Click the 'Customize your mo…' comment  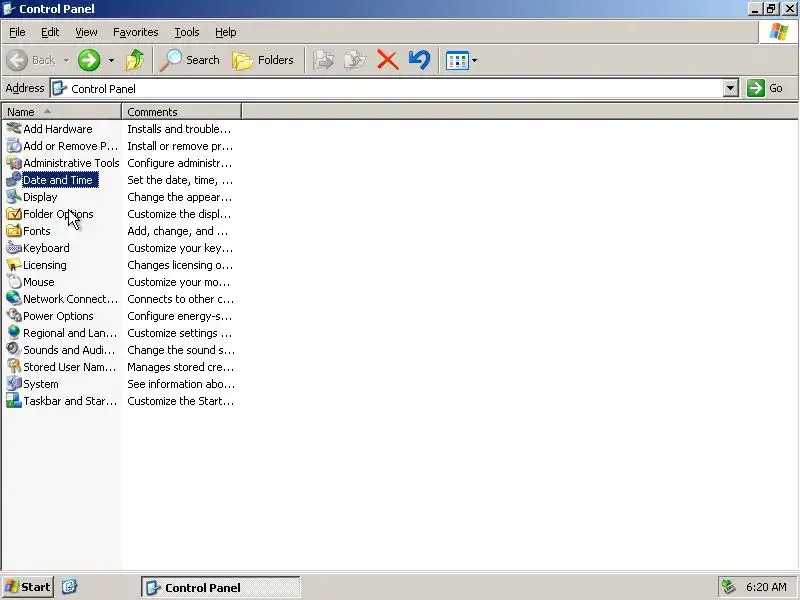(x=179, y=282)
